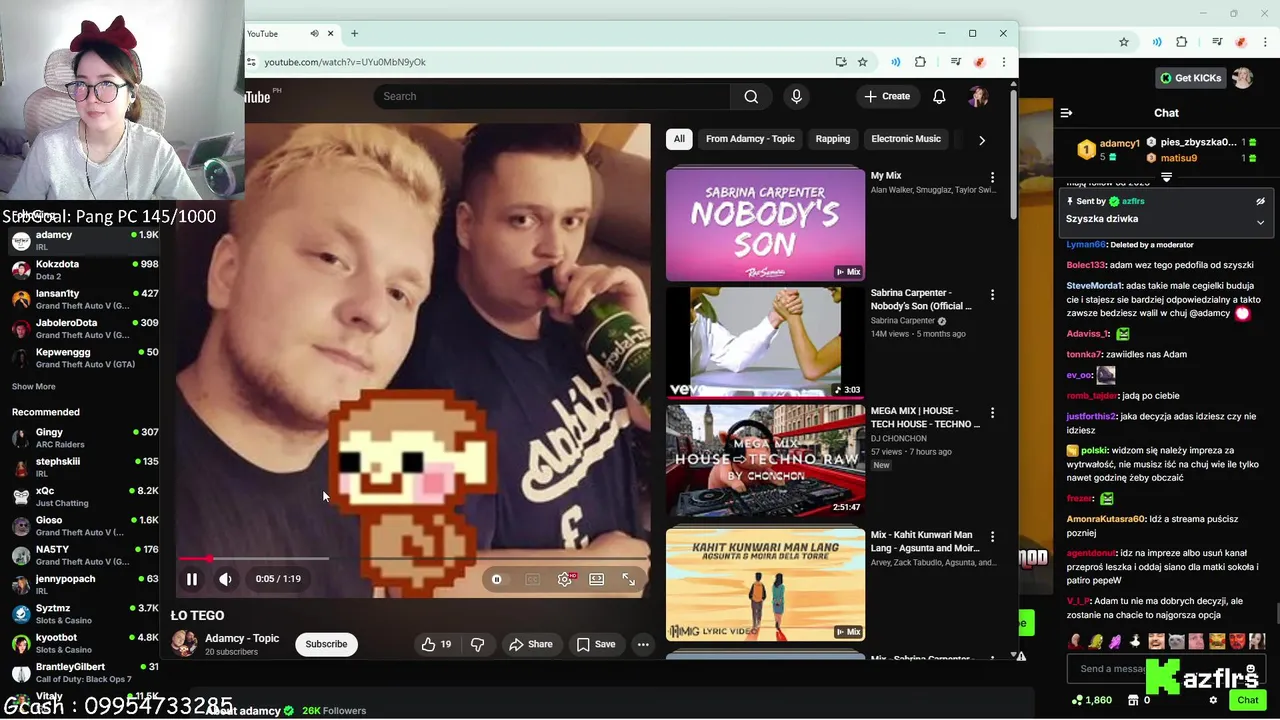Click the YouTube search field

pyautogui.click(x=553, y=97)
